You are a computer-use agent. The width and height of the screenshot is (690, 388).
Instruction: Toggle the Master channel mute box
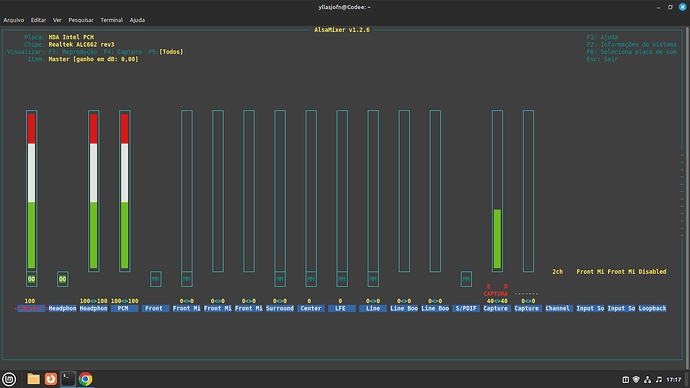pos(31,279)
